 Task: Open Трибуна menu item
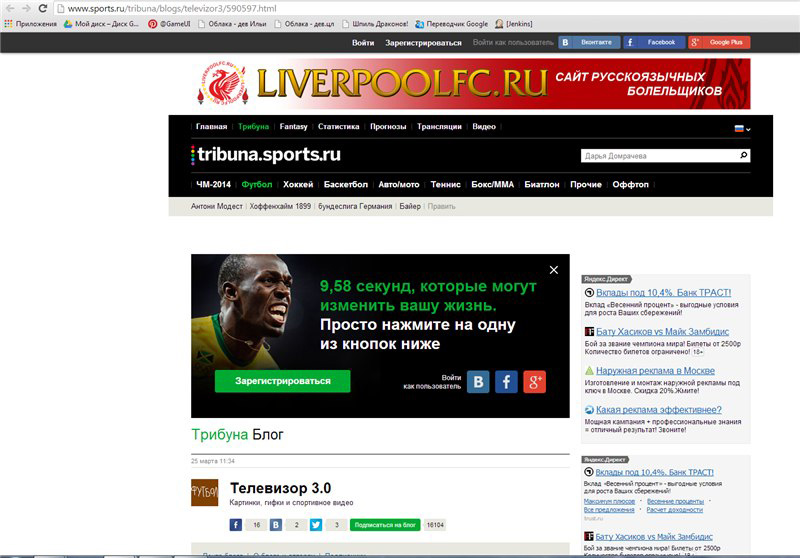click(x=253, y=126)
